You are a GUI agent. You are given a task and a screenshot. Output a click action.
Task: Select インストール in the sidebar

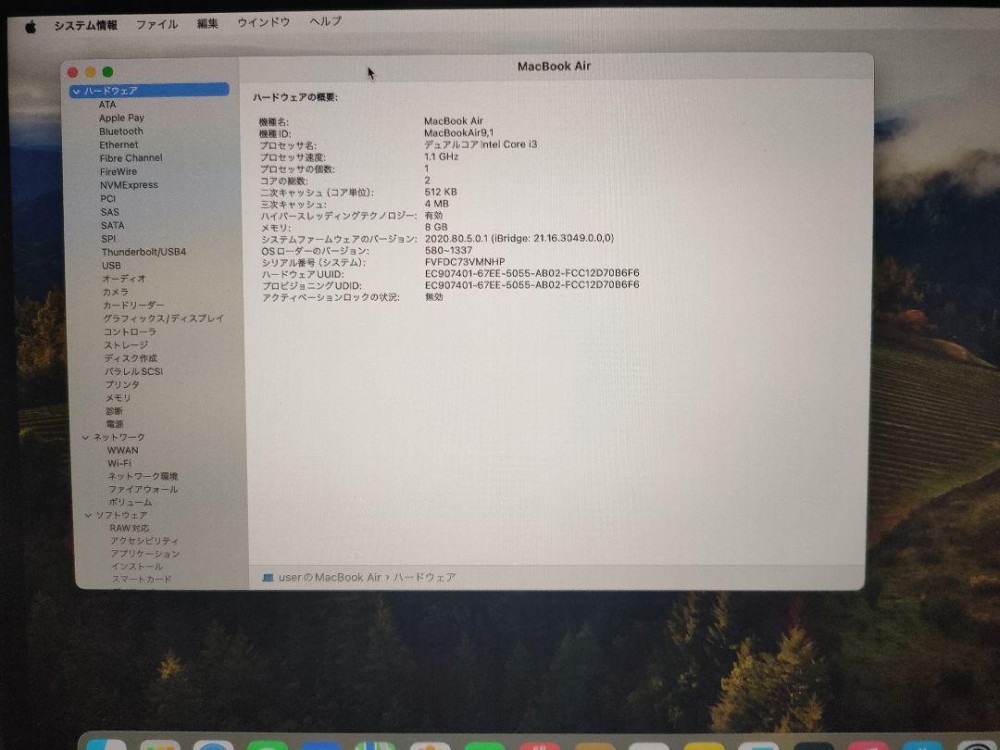click(137, 566)
